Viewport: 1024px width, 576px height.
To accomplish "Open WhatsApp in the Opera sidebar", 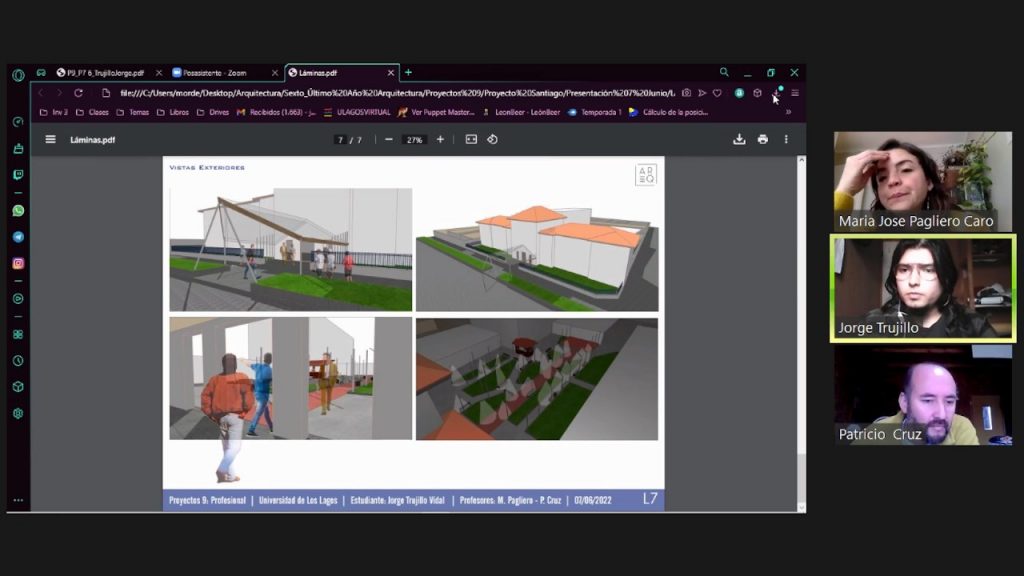I will (18, 211).
